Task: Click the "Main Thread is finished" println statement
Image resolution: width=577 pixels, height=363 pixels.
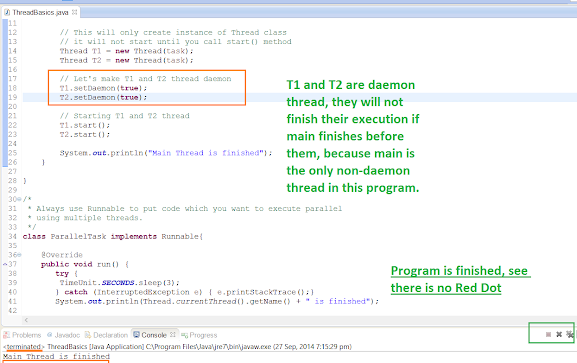Action: (x=166, y=153)
